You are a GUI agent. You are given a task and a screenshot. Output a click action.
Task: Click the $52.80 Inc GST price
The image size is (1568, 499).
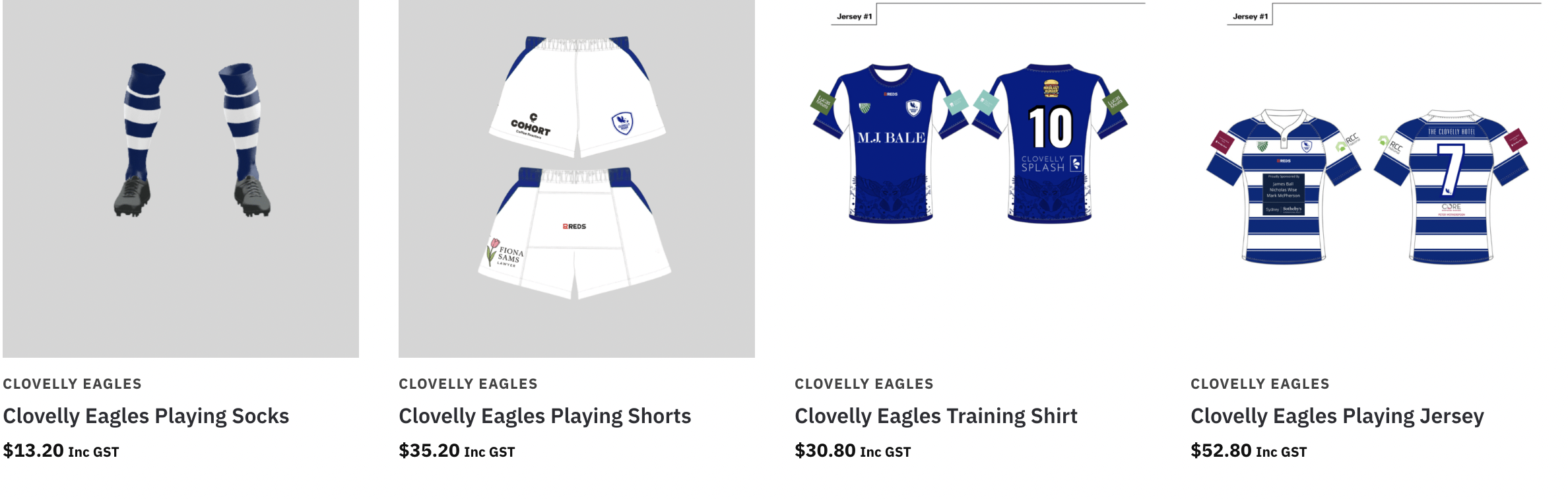click(x=1249, y=451)
